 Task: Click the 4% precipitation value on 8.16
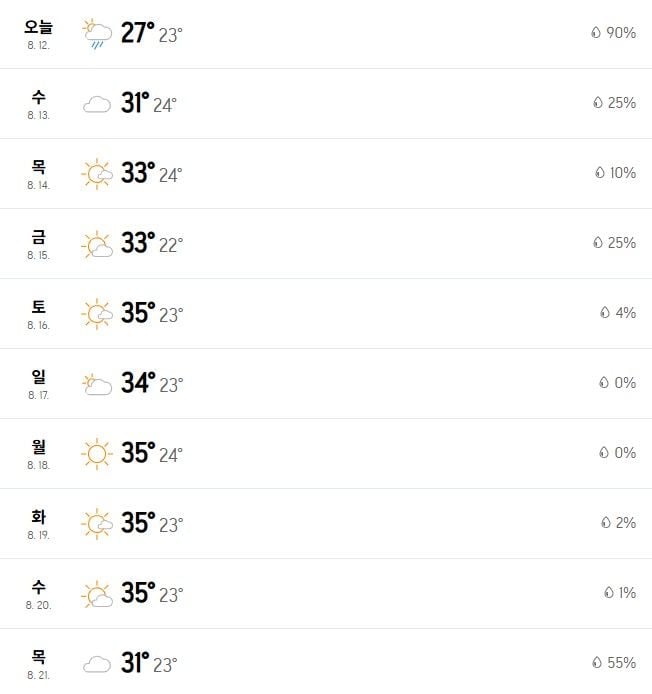[625, 313]
